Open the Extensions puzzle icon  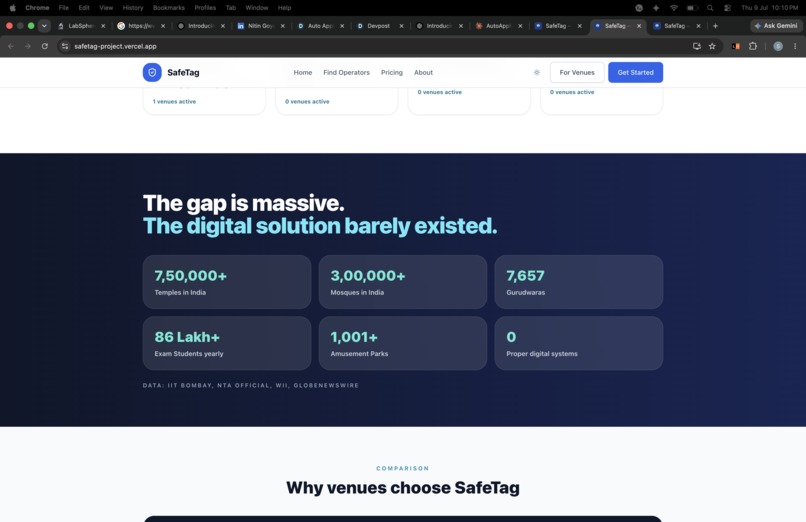(x=753, y=46)
